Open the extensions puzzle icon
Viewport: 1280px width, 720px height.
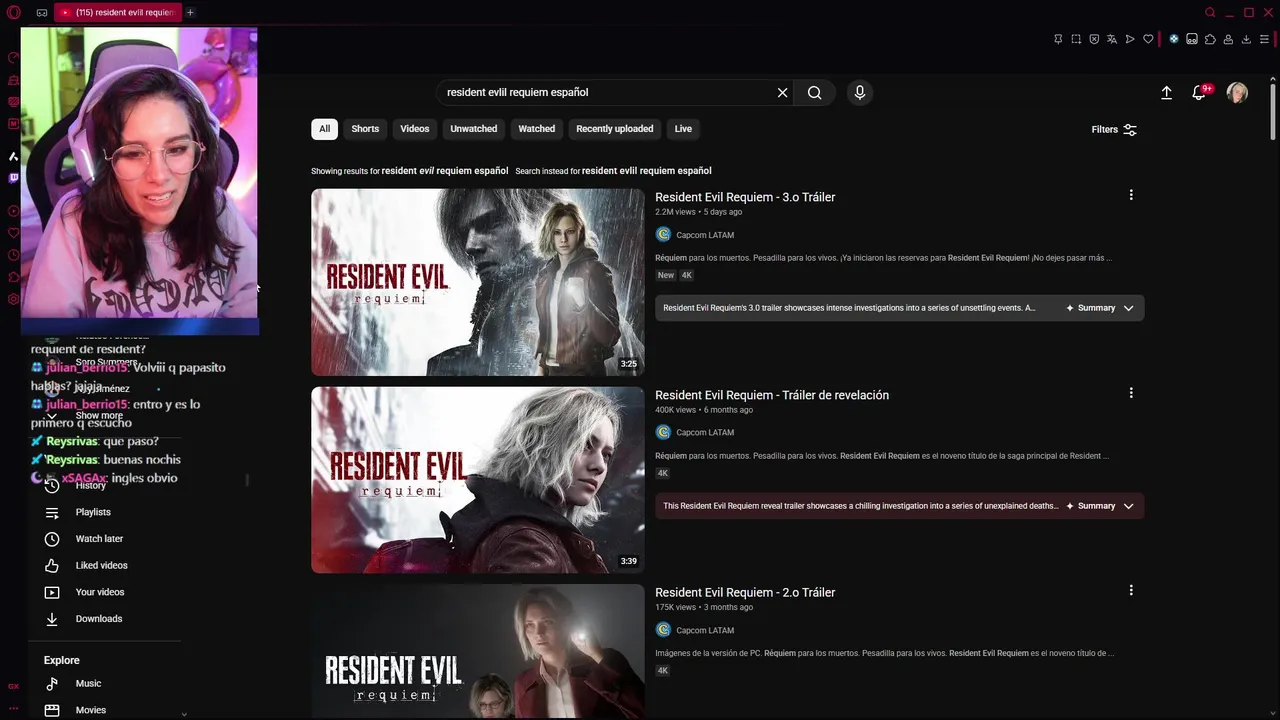(x=1210, y=39)
